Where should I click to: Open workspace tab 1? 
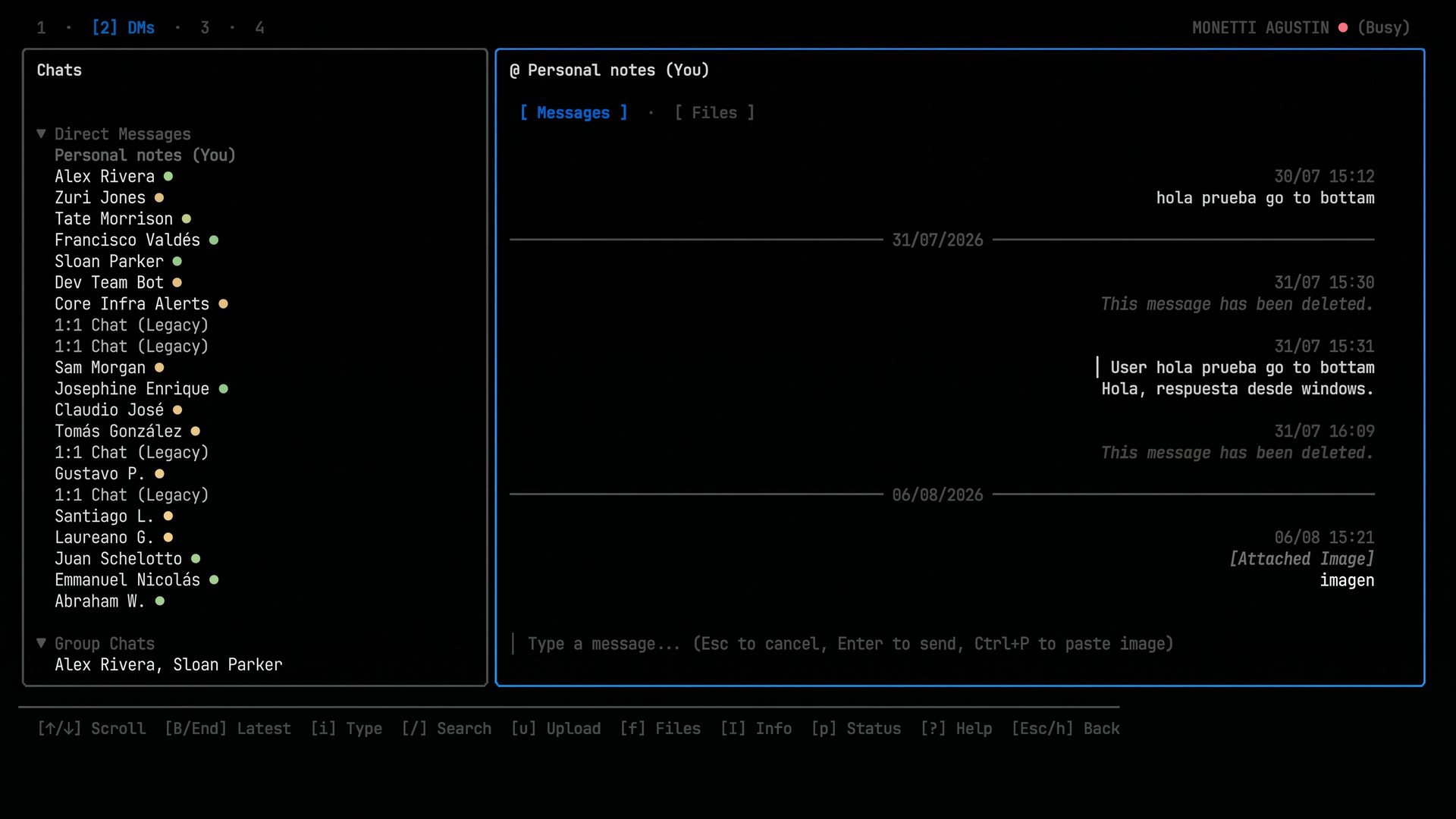click(x=41, y=27)
